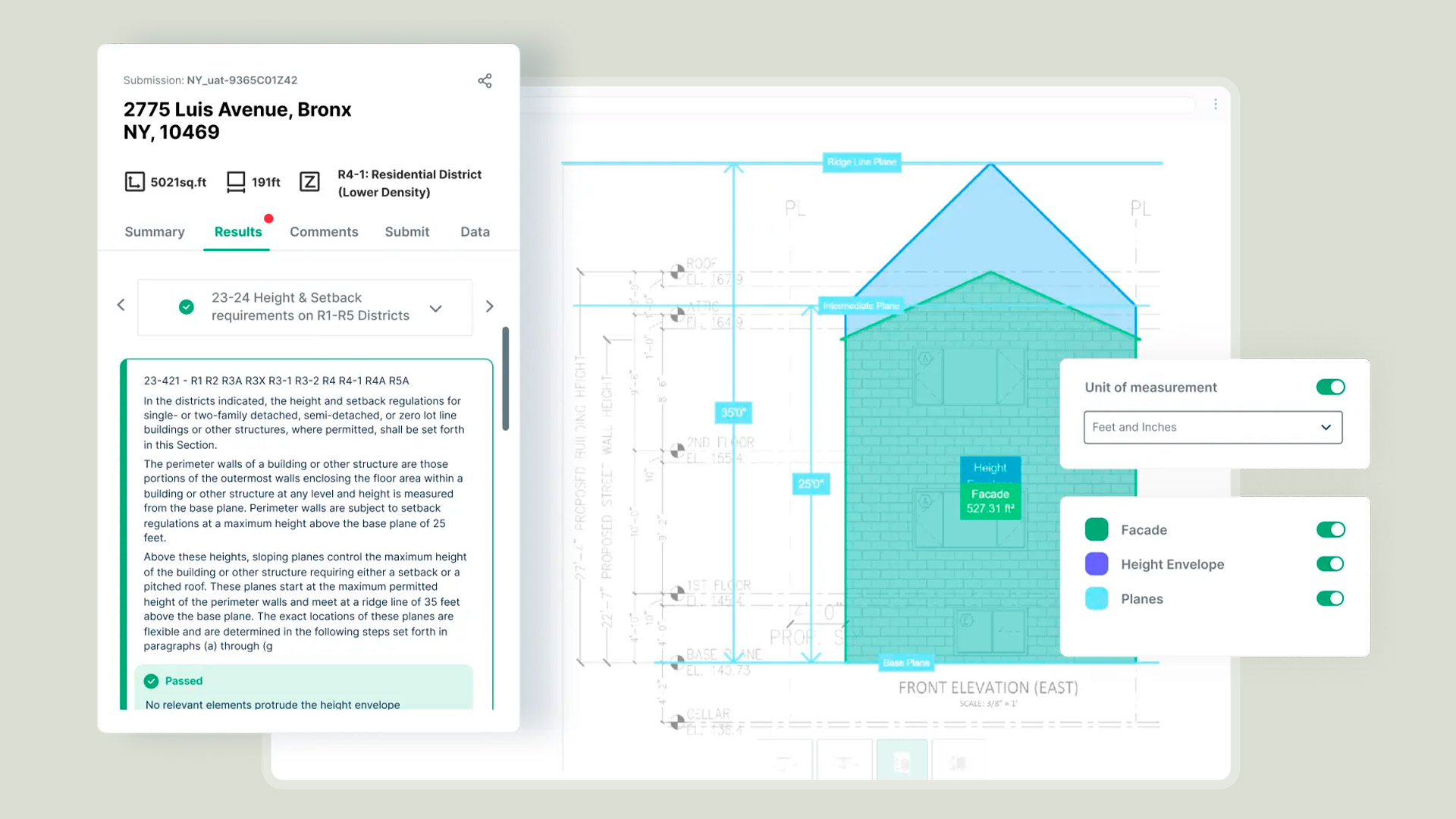Viewport: 1456px width, 819px height.
Task: Hide the Planes layer toggle
Action: 1330,598
